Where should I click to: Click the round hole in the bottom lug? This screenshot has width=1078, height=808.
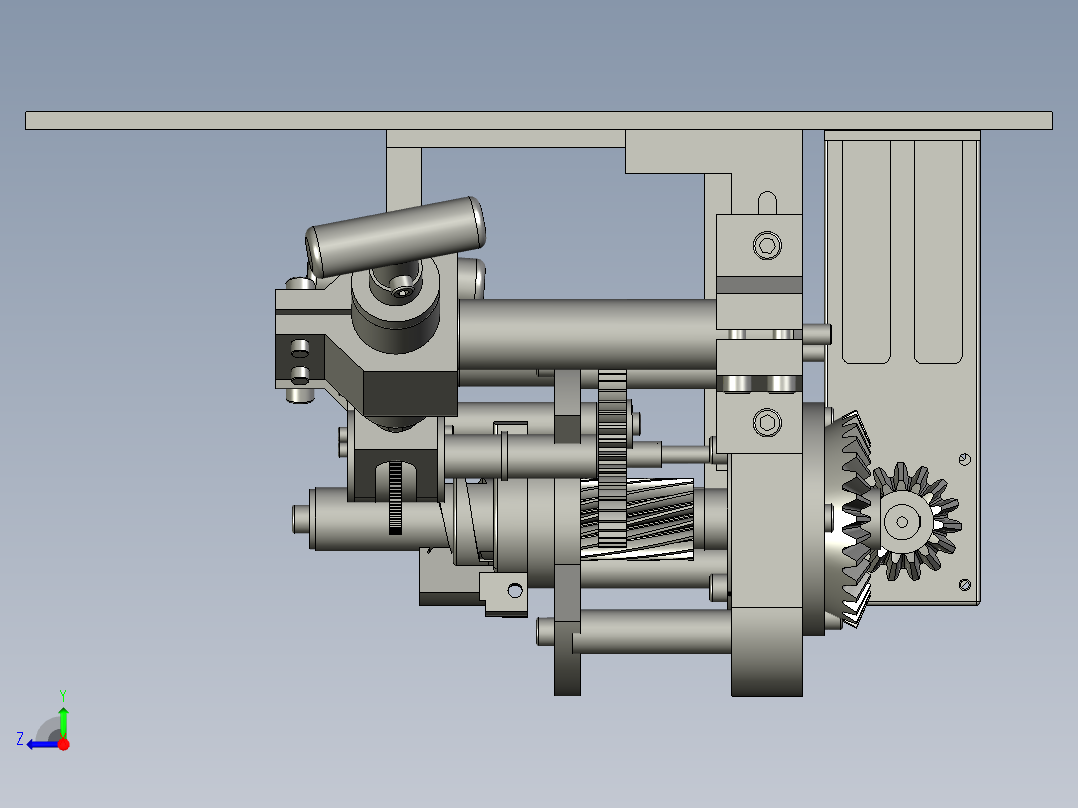(x=515, y=590)
